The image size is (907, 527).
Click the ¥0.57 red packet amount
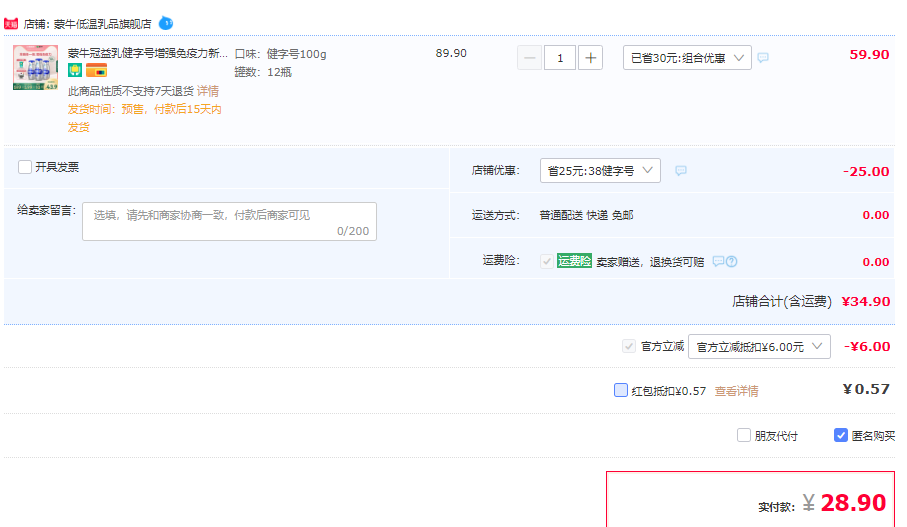coord(866,389)
